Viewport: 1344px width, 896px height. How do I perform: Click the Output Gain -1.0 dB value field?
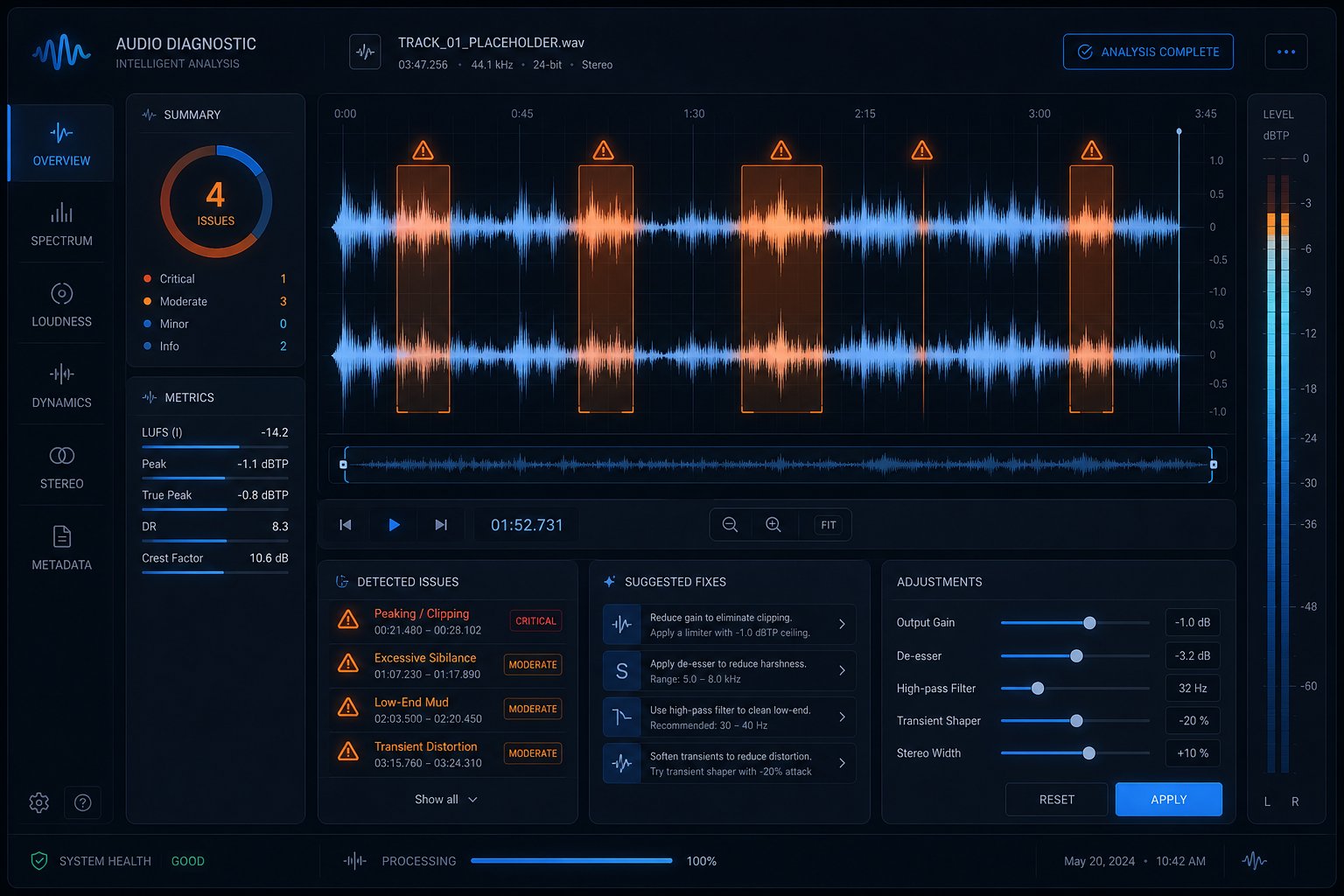[x=1193, y=623]
